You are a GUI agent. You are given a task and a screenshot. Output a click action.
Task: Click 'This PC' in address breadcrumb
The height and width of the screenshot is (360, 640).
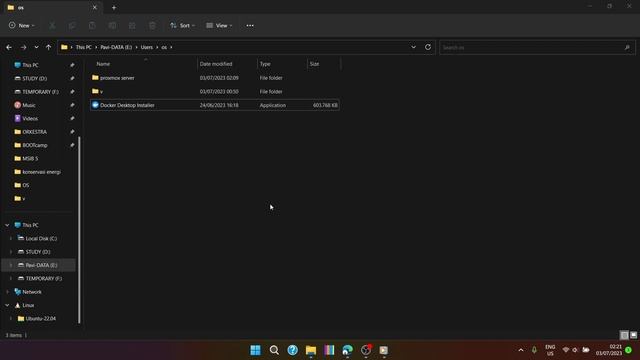point(83,47)
